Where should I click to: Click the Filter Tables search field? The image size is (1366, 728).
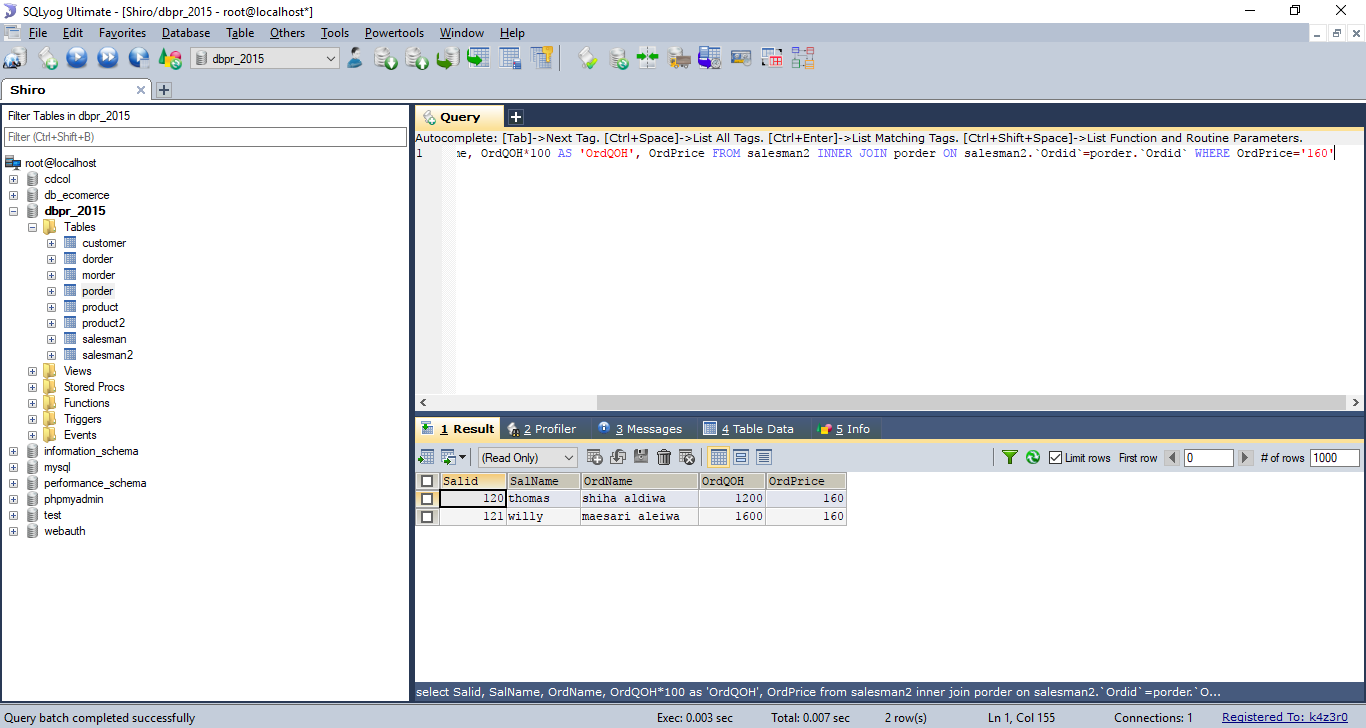click(206, 137)
